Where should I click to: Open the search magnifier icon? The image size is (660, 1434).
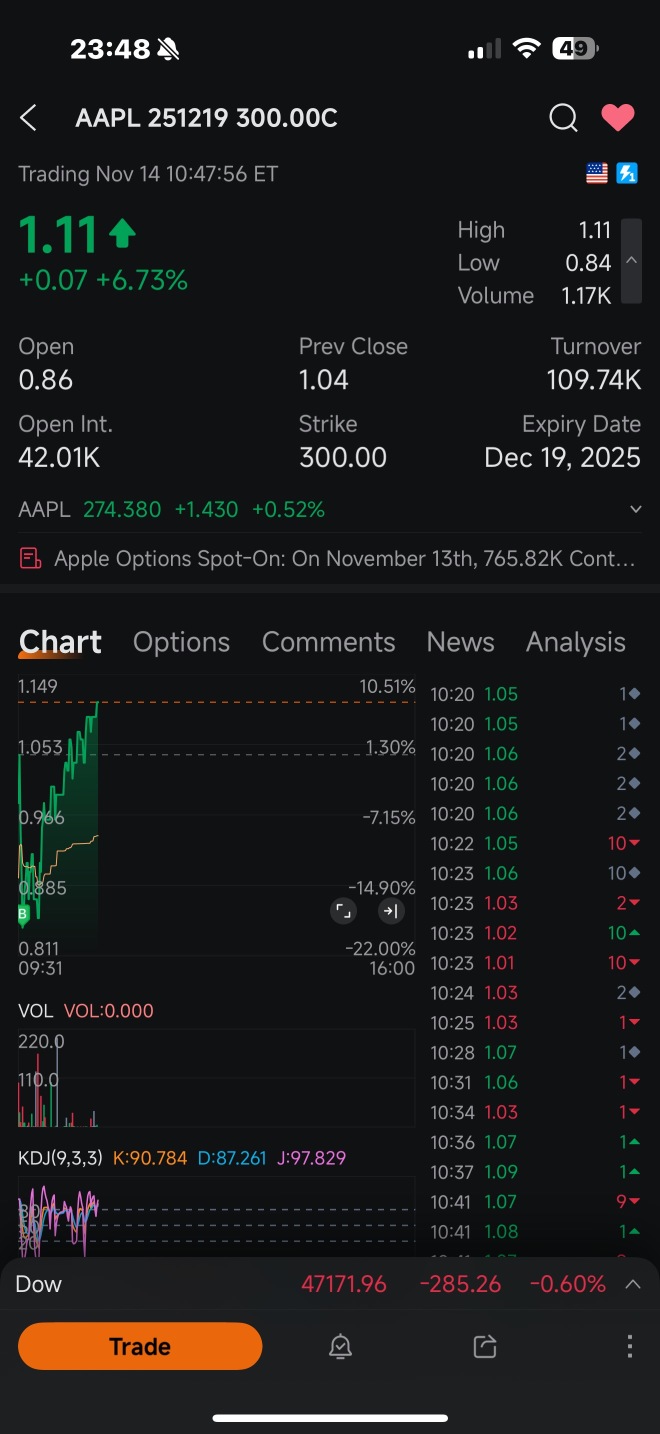point(563,118)
